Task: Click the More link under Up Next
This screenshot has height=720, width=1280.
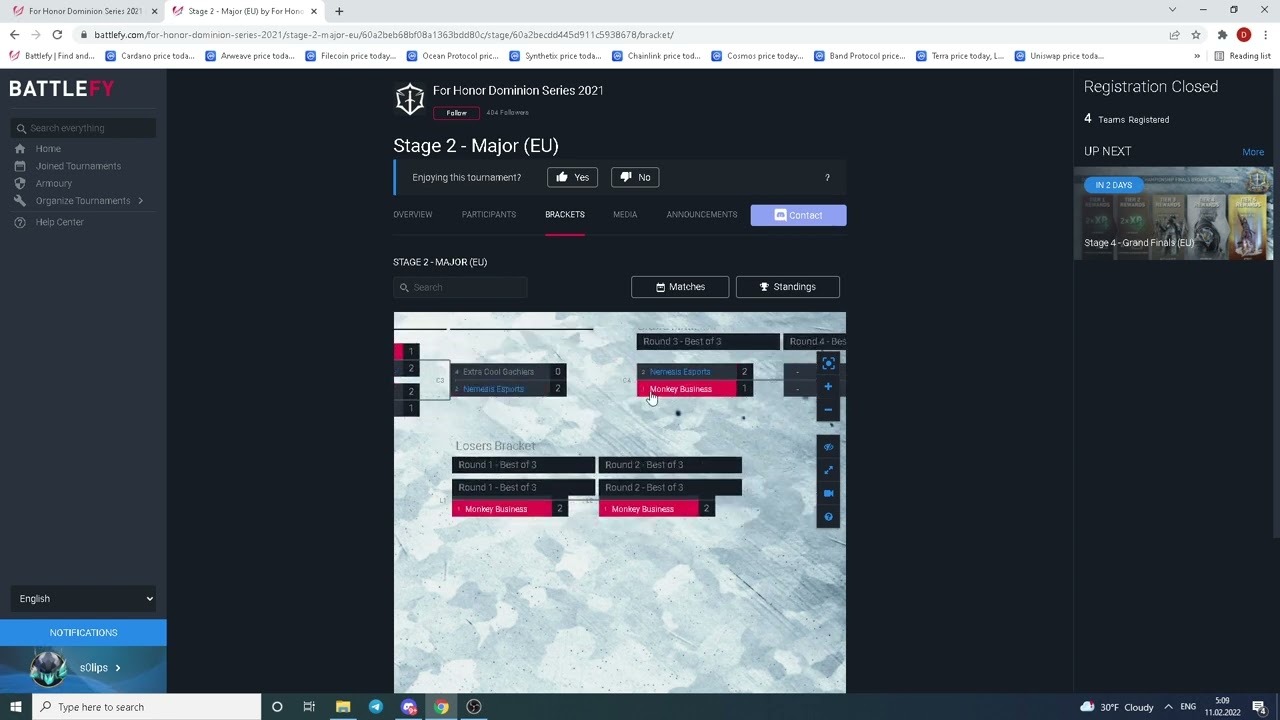Action: (x=1253, y=152)
